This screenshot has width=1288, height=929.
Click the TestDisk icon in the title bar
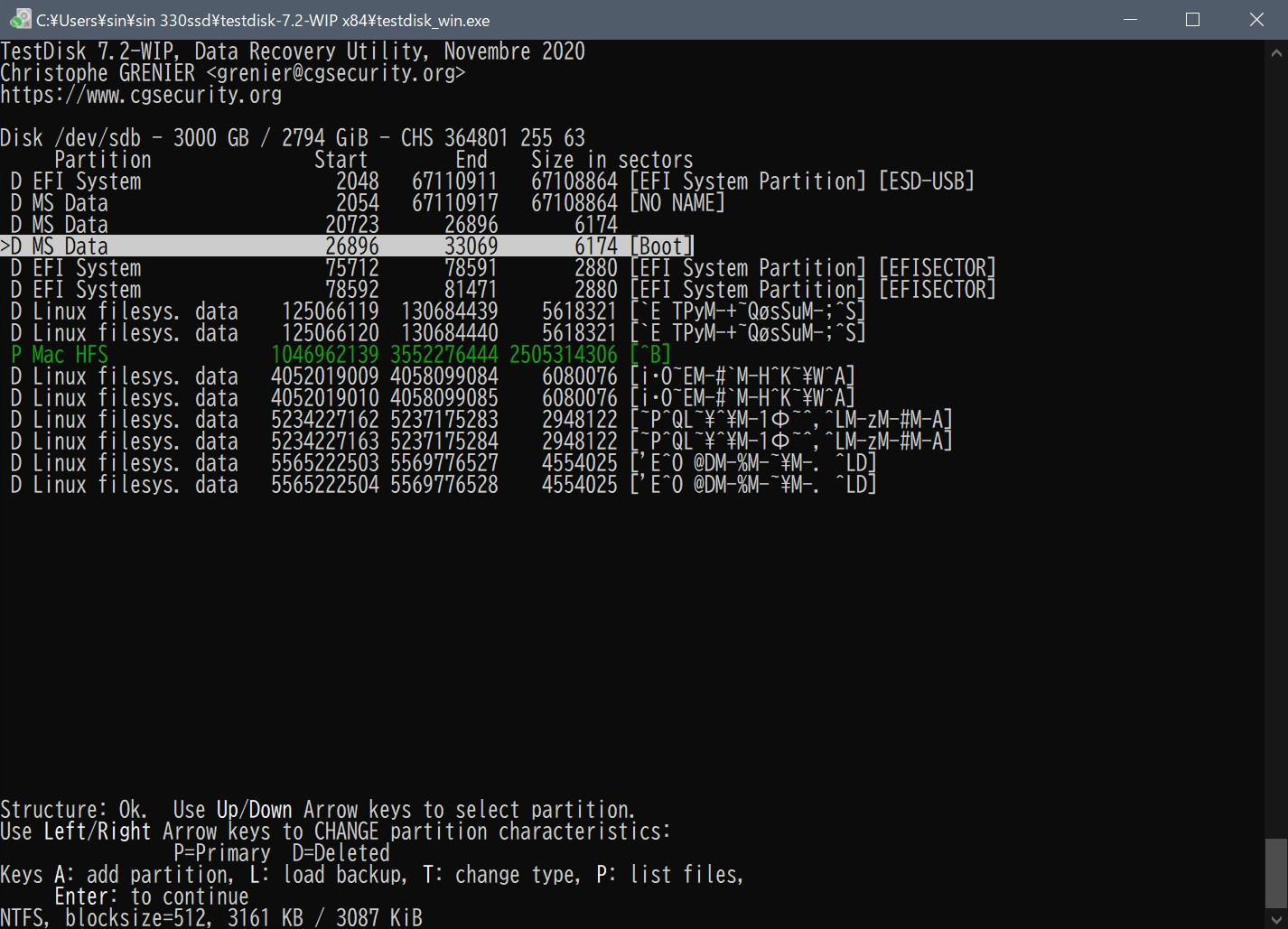point(19,20)
